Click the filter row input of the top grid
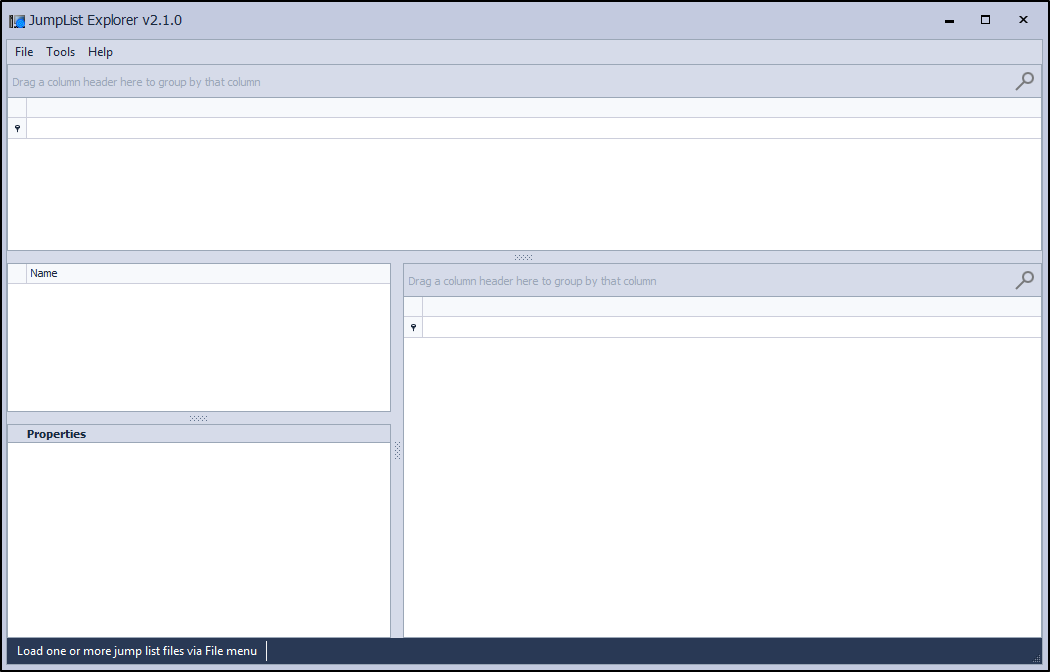 (x=534, y=128)
